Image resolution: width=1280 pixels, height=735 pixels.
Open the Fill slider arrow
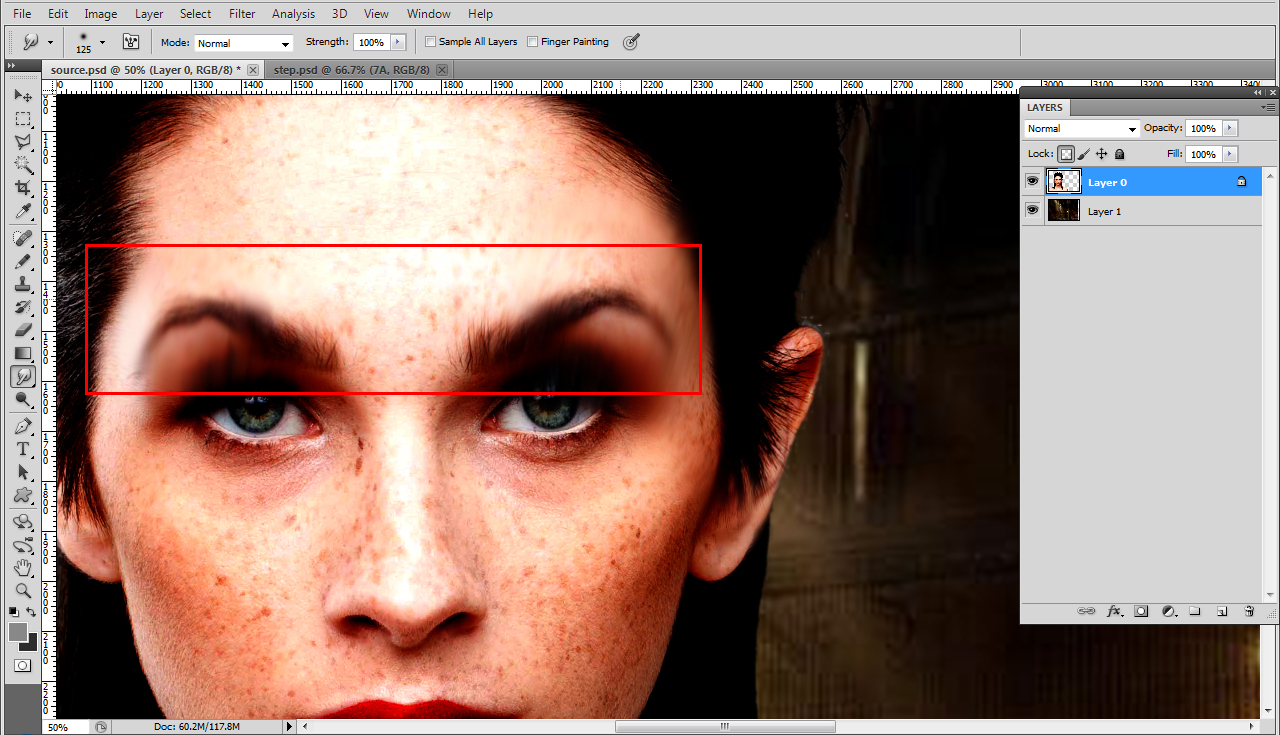1230,154
